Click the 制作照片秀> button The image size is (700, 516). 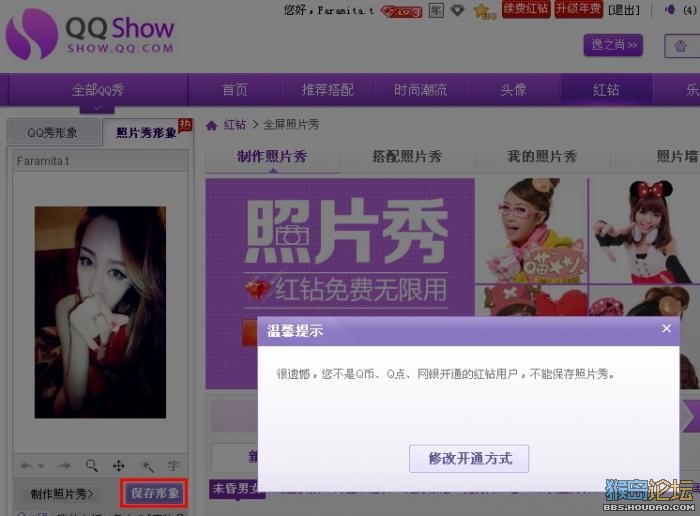[x=61, y=494]
